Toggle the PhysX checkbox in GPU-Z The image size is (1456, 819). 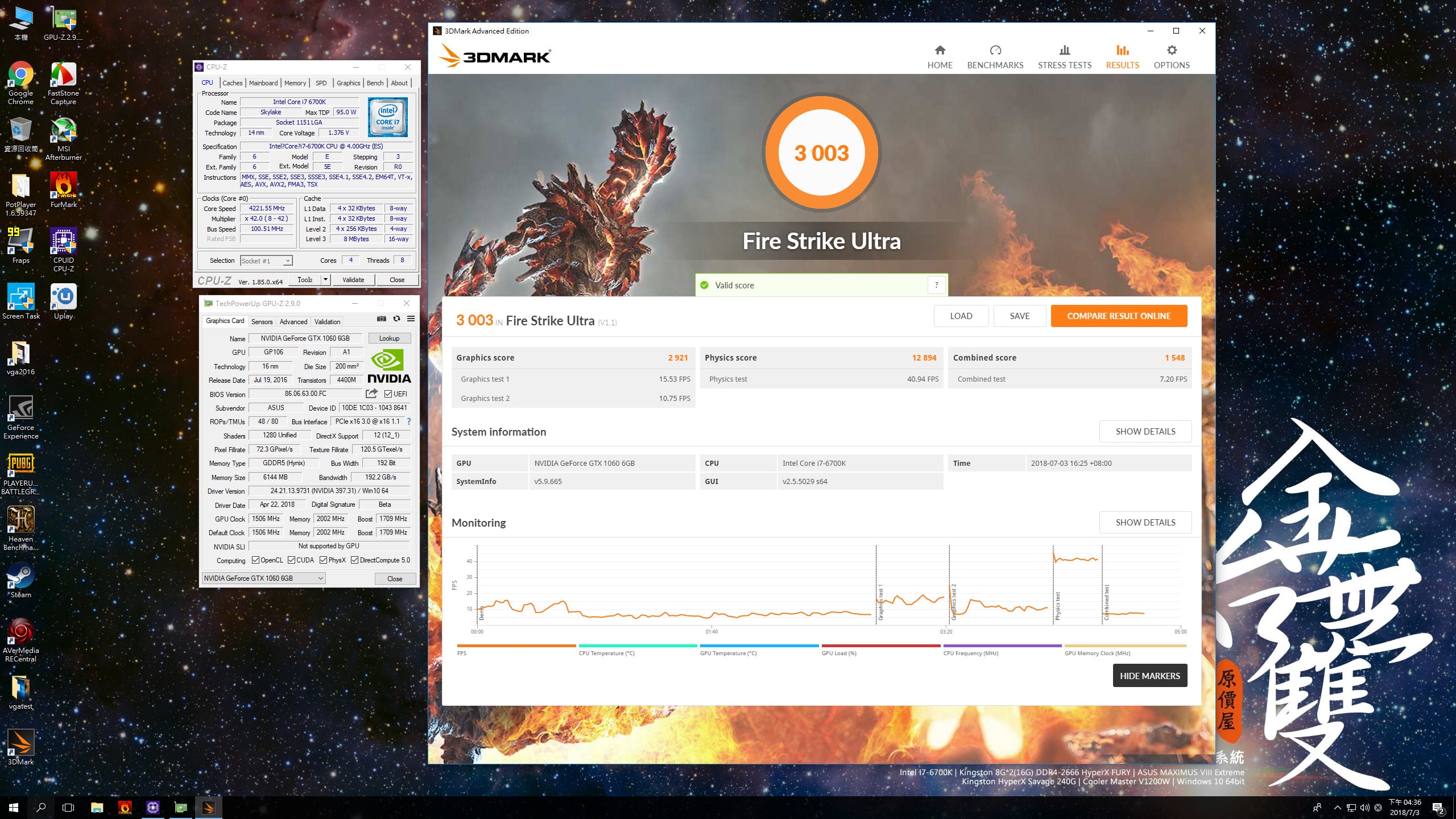(323, 560)
